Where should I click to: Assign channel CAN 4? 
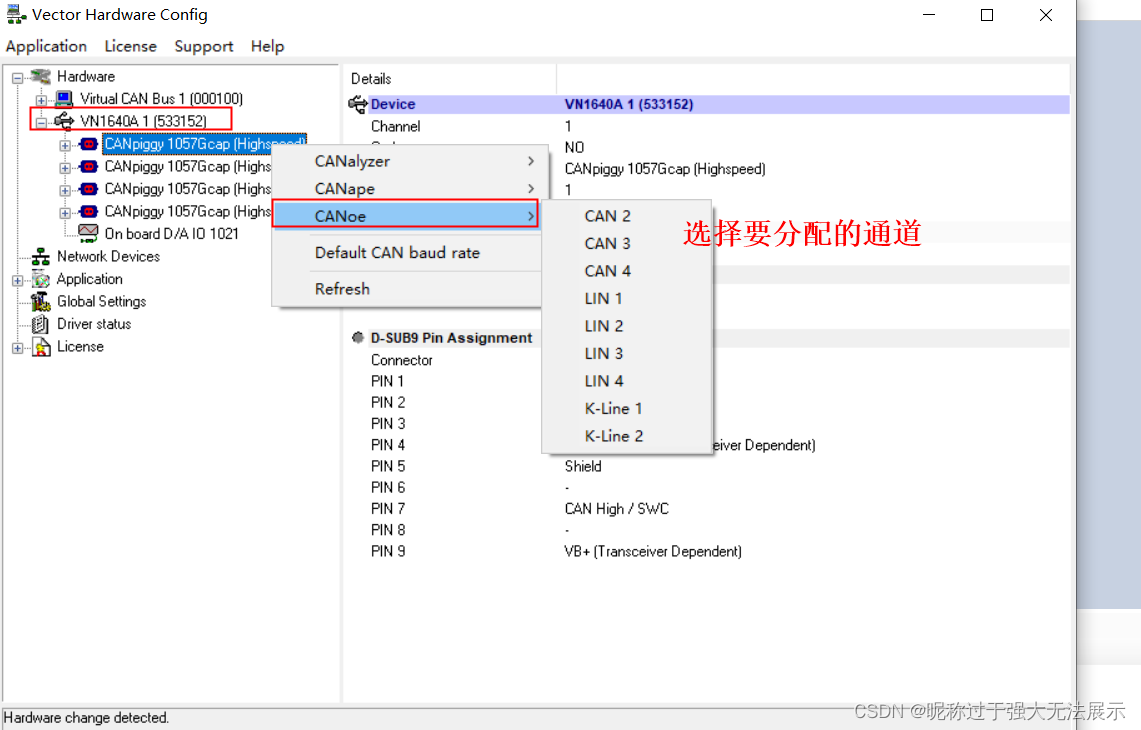[x=627, y=271]
